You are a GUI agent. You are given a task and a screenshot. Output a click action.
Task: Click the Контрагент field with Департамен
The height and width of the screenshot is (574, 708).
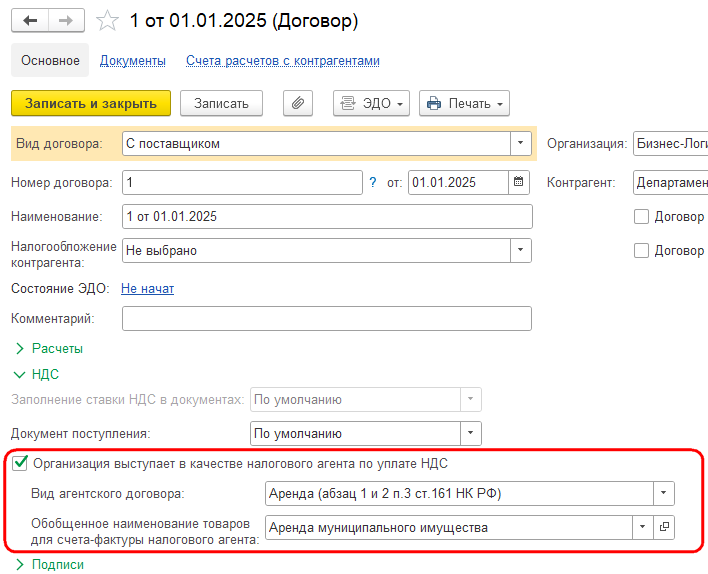tap(671, 182)
